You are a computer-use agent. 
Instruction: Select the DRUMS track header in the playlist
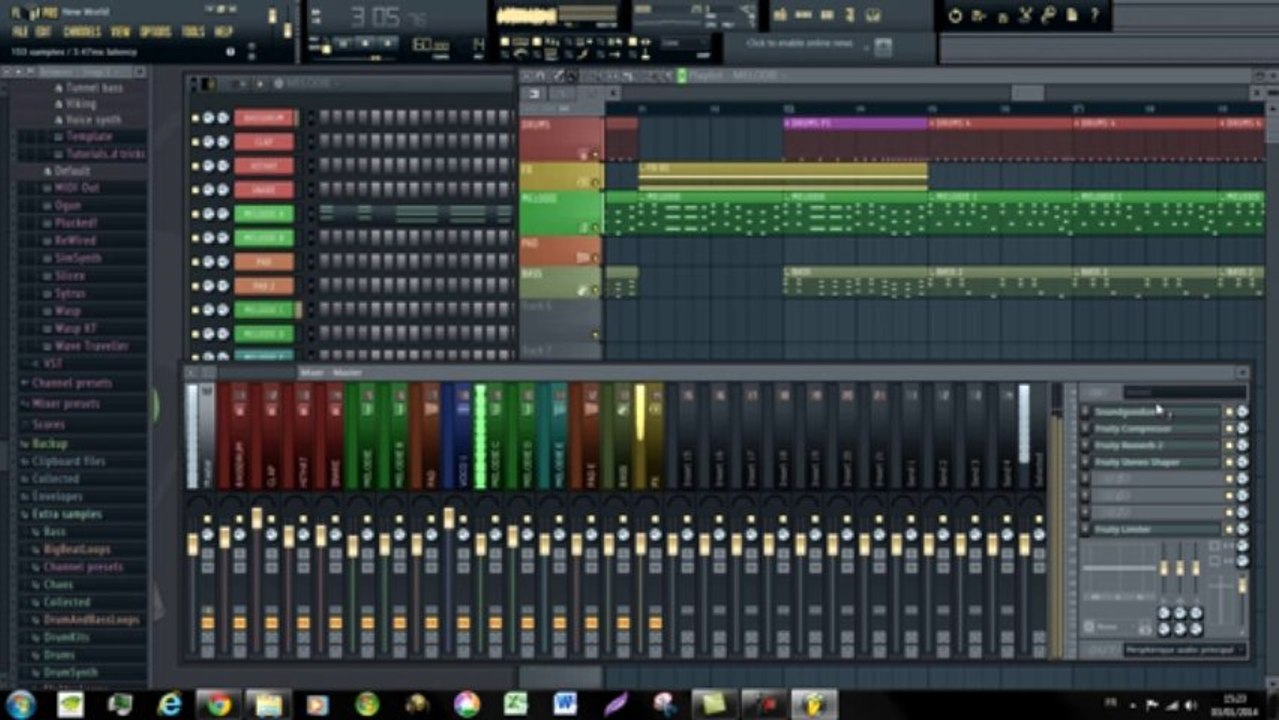pyautogui.click(x=561, y=139)
